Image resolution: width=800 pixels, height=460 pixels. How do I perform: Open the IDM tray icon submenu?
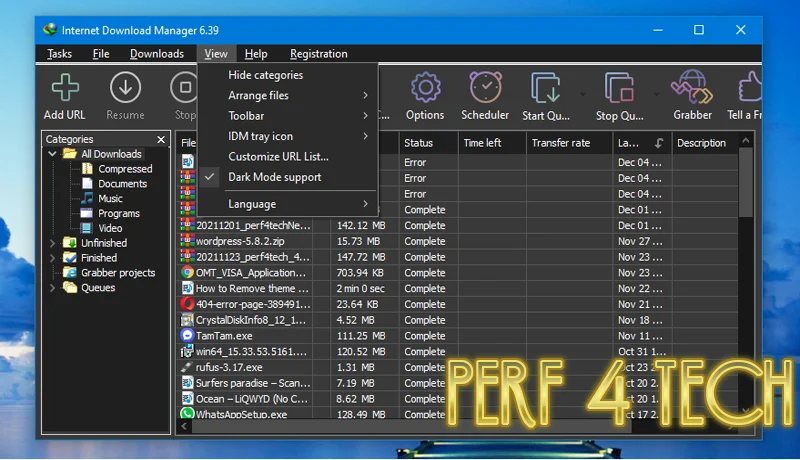click(287, 136)
